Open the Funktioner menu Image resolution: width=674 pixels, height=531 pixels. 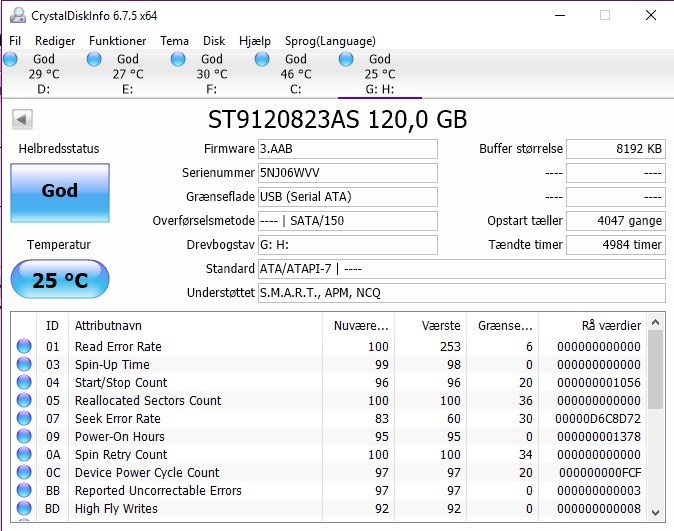[117, 41]
